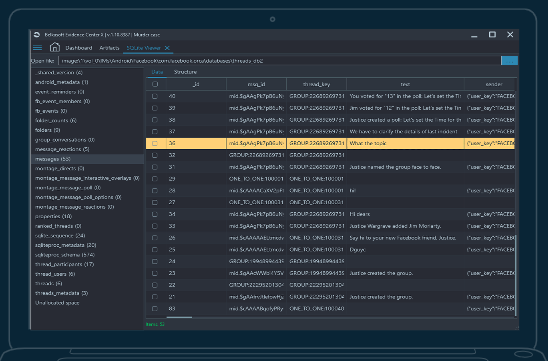Click the horizontal scrollbar thumb under table
Image resolution: width=548 pixels, height=361 pixels.
click(179, 318)
